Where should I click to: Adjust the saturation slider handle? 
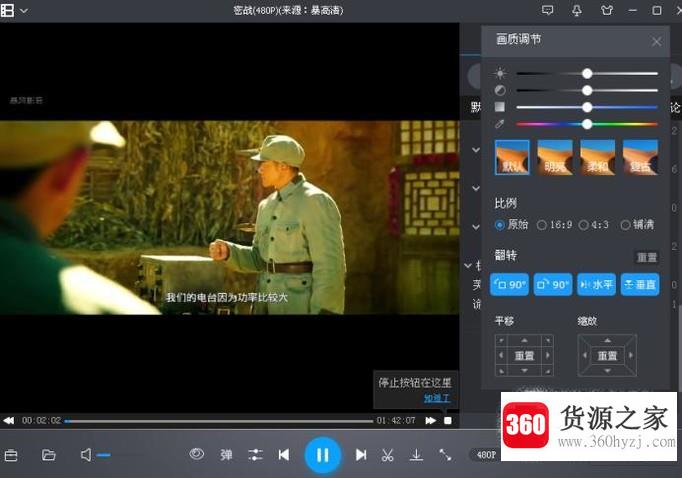coord(587,107)
